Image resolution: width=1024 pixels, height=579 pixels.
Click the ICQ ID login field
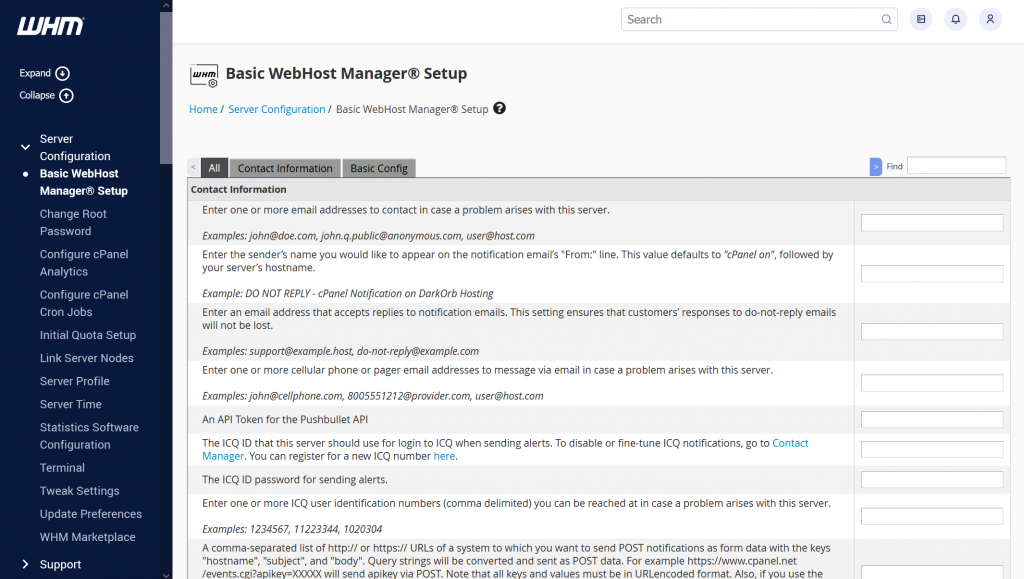point(932,449)
